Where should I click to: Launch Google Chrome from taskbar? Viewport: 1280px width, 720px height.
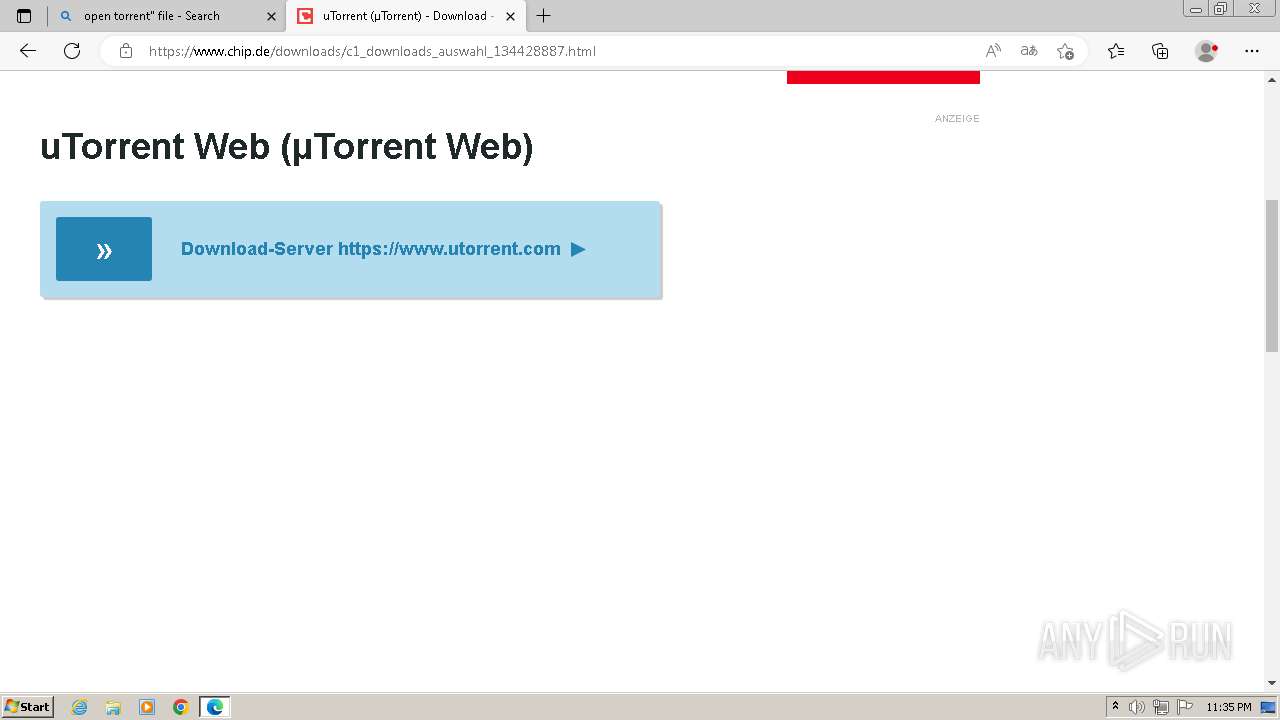(181, 707)
